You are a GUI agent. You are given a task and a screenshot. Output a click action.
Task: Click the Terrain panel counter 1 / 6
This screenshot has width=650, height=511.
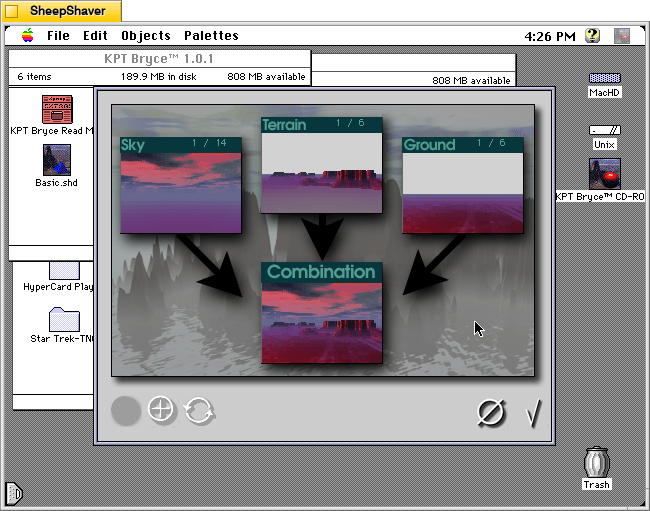click(350, 123)
